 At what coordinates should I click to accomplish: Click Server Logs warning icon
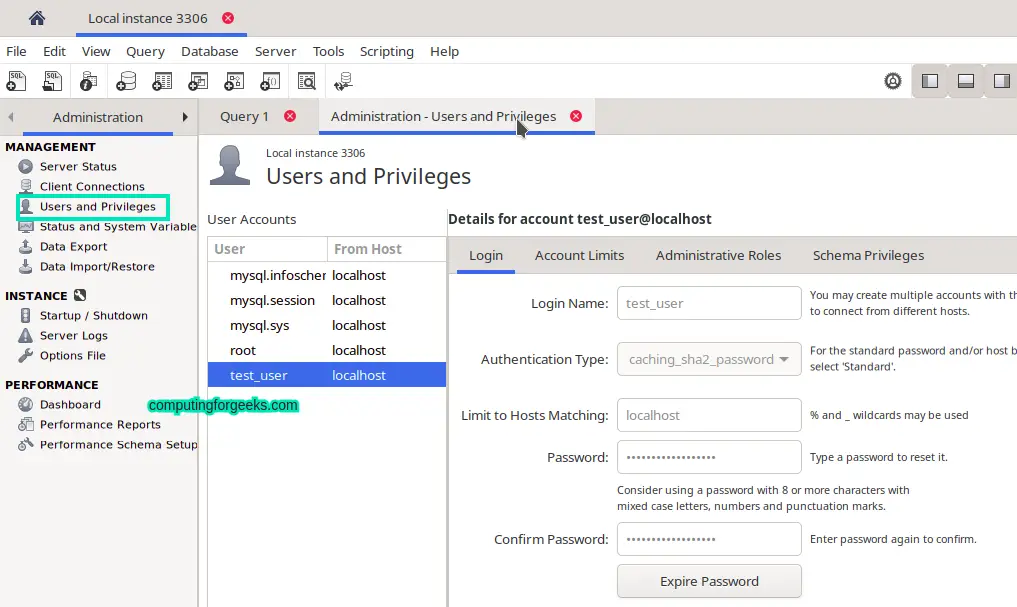25,335
